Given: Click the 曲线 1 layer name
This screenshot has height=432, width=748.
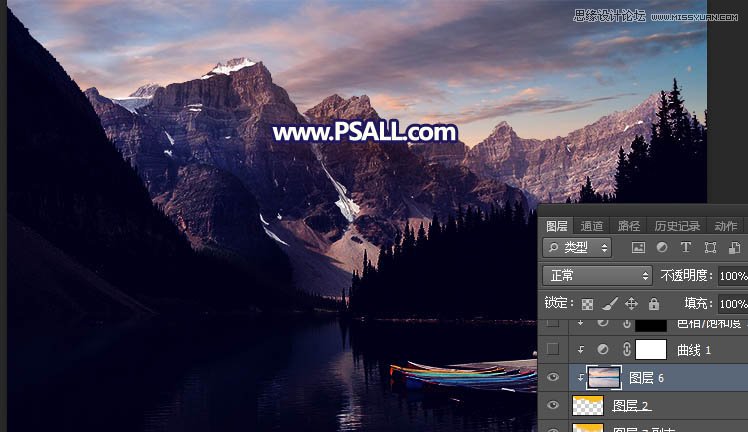Looking at the screenshot, I should point(694,350).
